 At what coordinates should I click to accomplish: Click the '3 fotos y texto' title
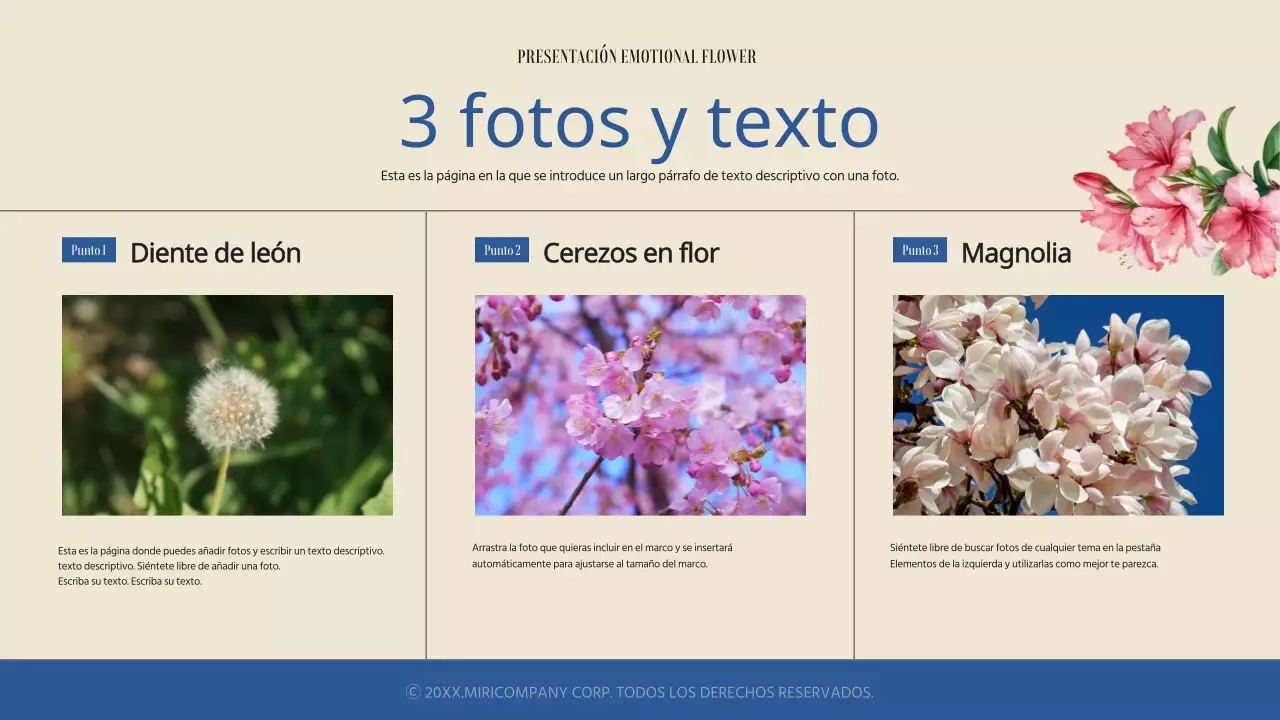(x=639, y=122)
